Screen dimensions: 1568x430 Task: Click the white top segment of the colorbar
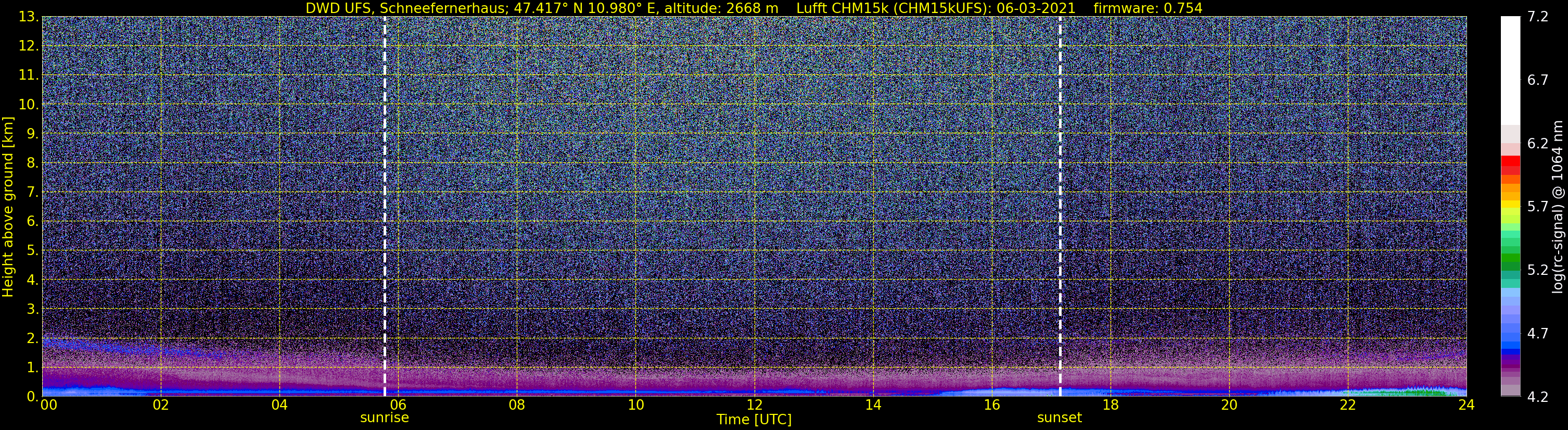click(1510, 70)
